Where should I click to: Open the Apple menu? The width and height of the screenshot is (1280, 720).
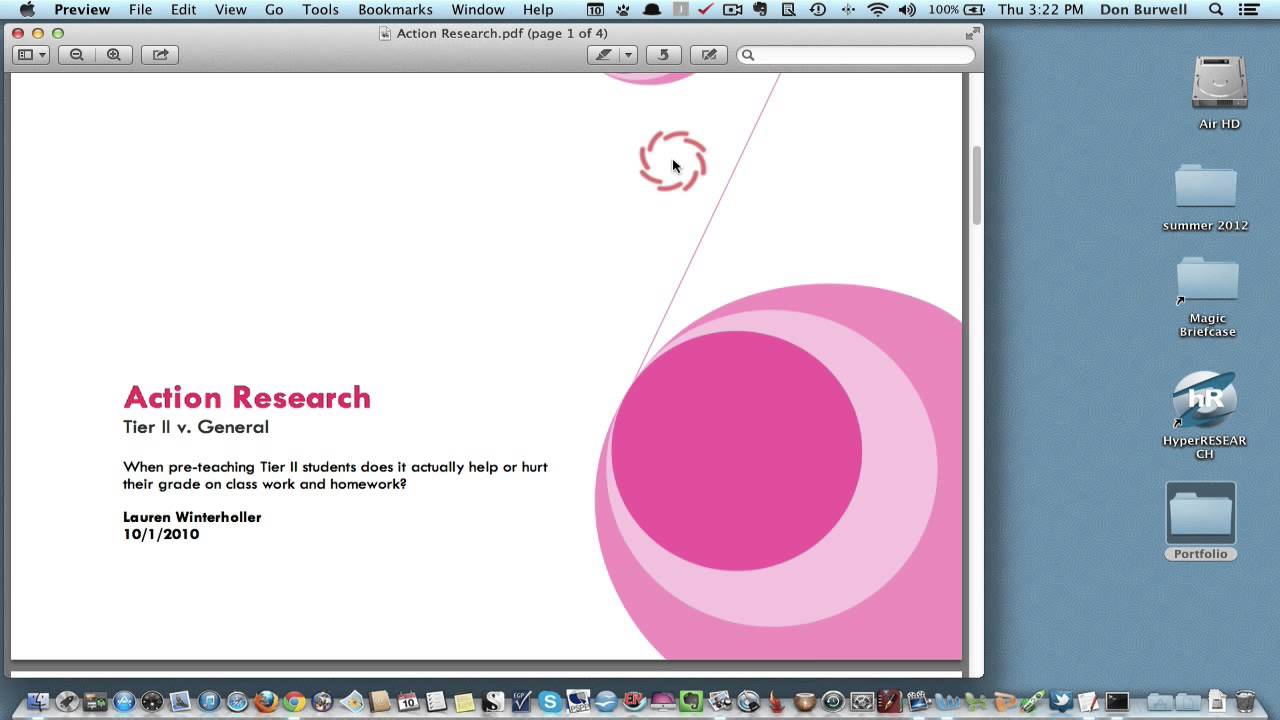(x=27, y=10)
